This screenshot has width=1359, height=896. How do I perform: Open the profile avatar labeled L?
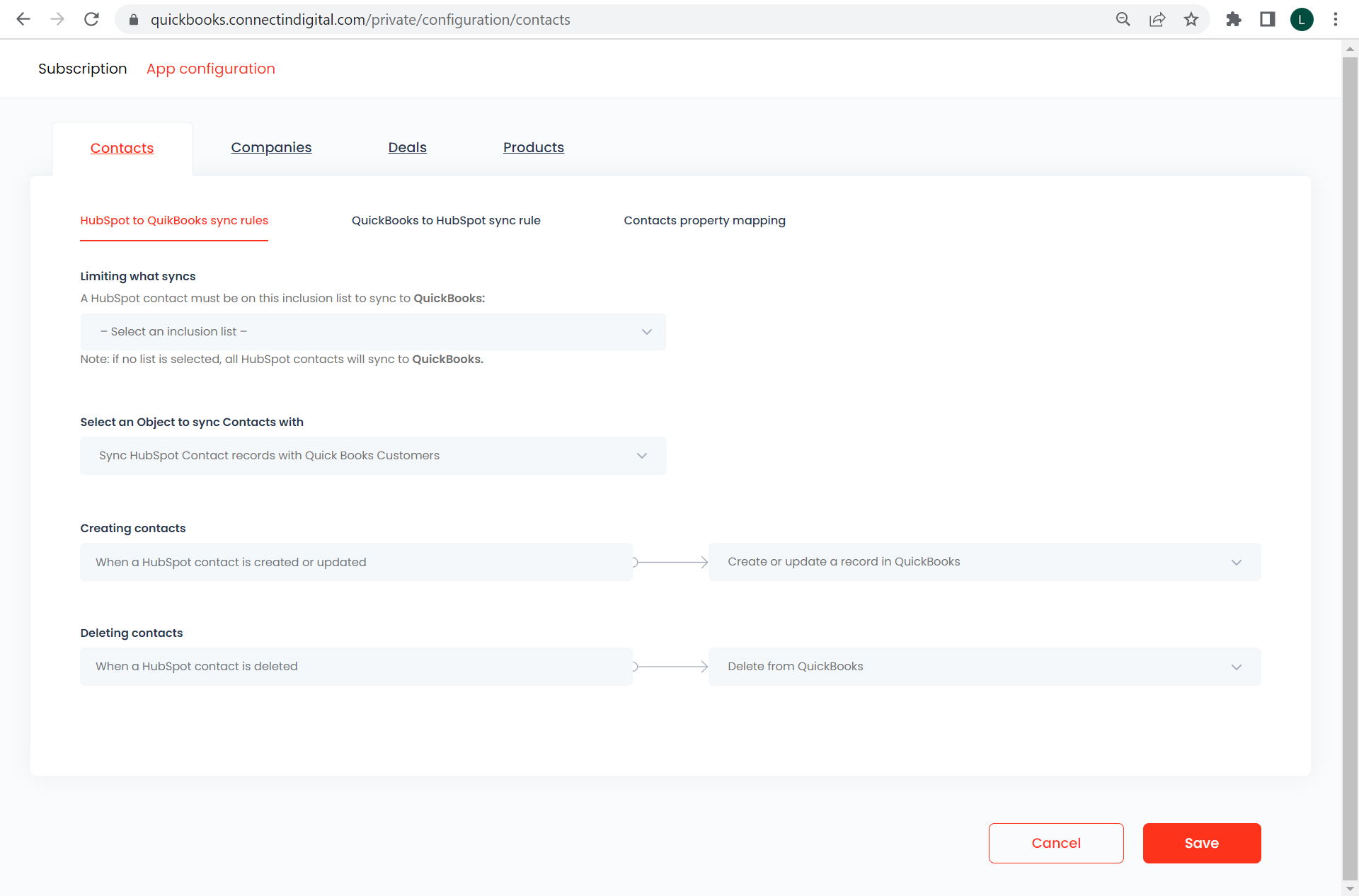click(1302, 19)
